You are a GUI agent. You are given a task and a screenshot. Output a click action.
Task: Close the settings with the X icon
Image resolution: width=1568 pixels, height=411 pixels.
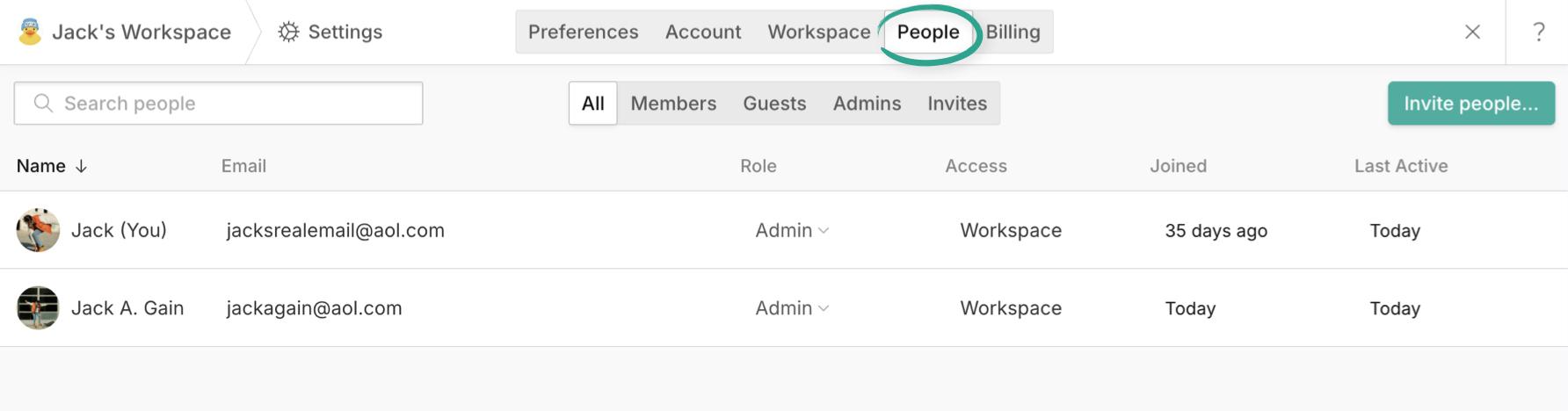[1472, 32]
